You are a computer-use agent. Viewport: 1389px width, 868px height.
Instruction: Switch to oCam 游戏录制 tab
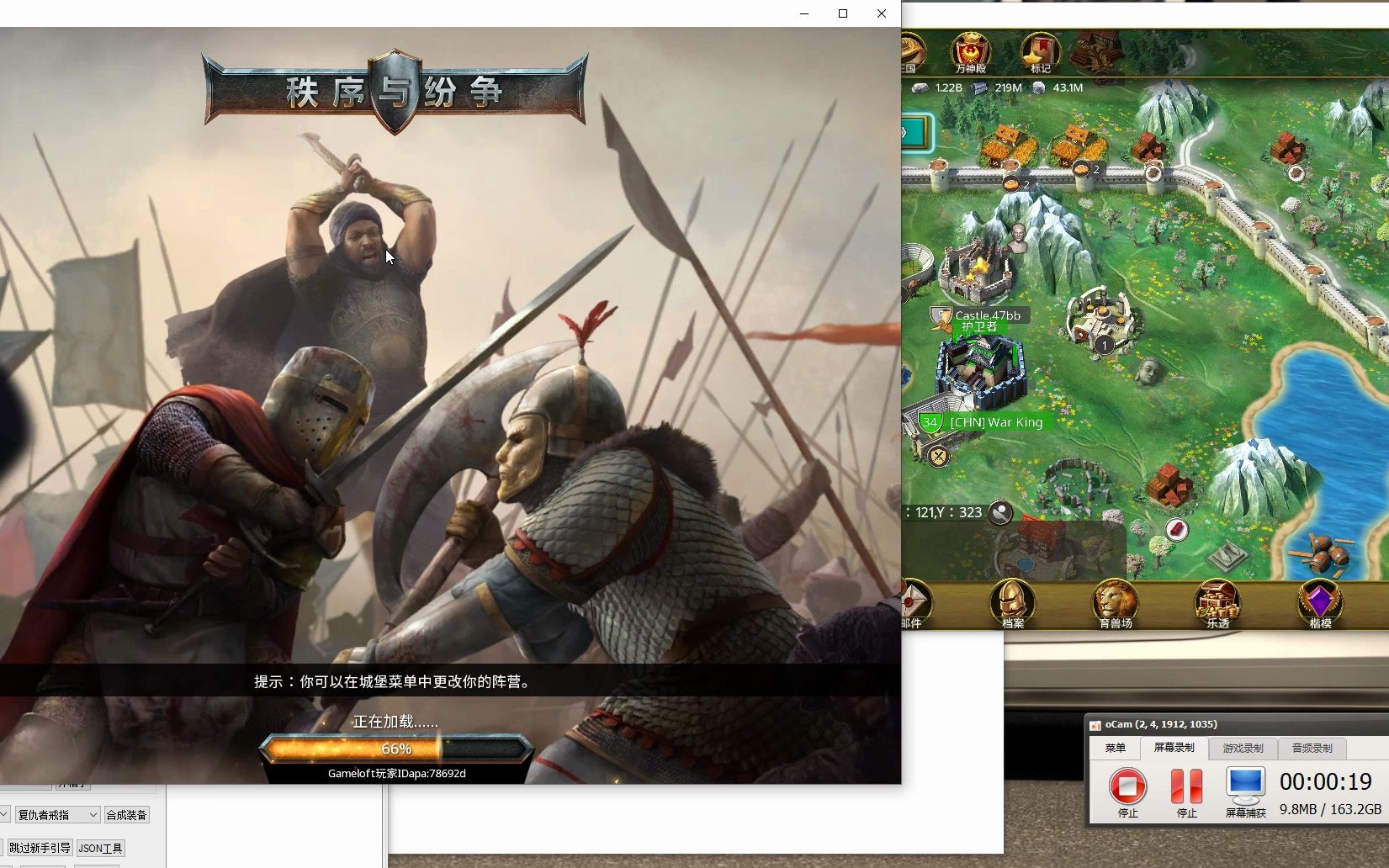1243,748
